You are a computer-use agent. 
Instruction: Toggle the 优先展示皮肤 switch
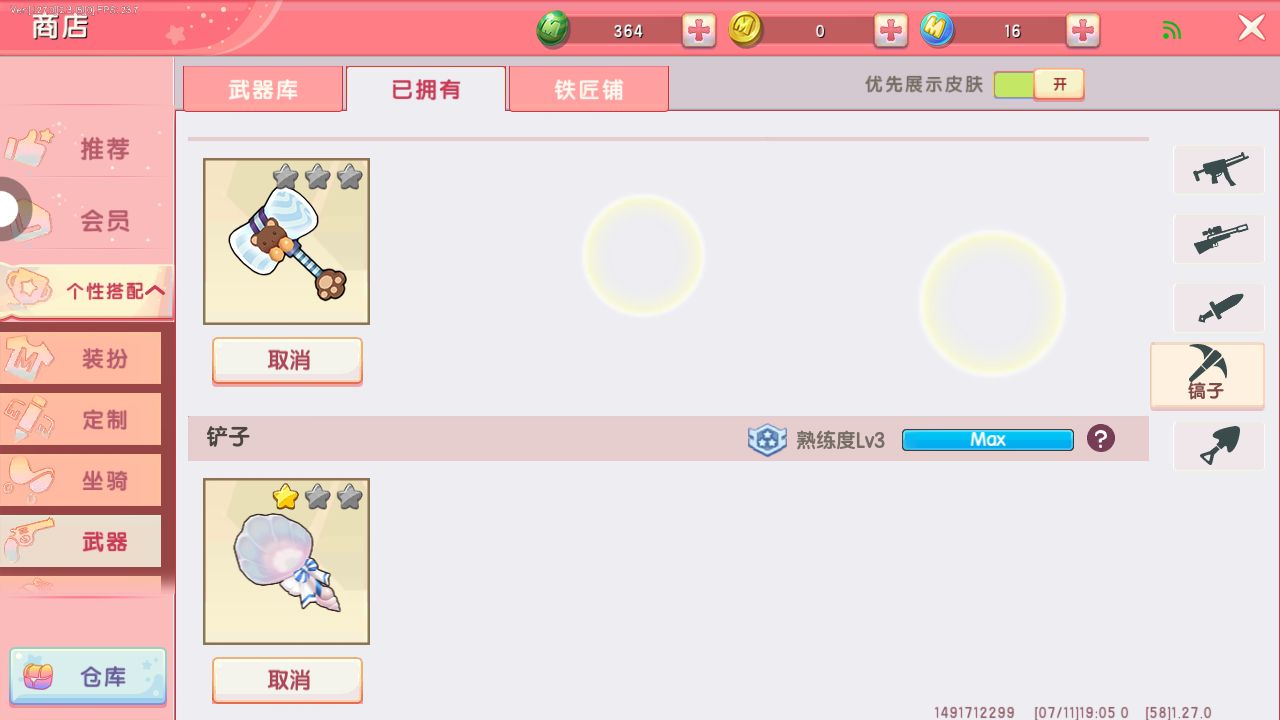(1039, 85)
